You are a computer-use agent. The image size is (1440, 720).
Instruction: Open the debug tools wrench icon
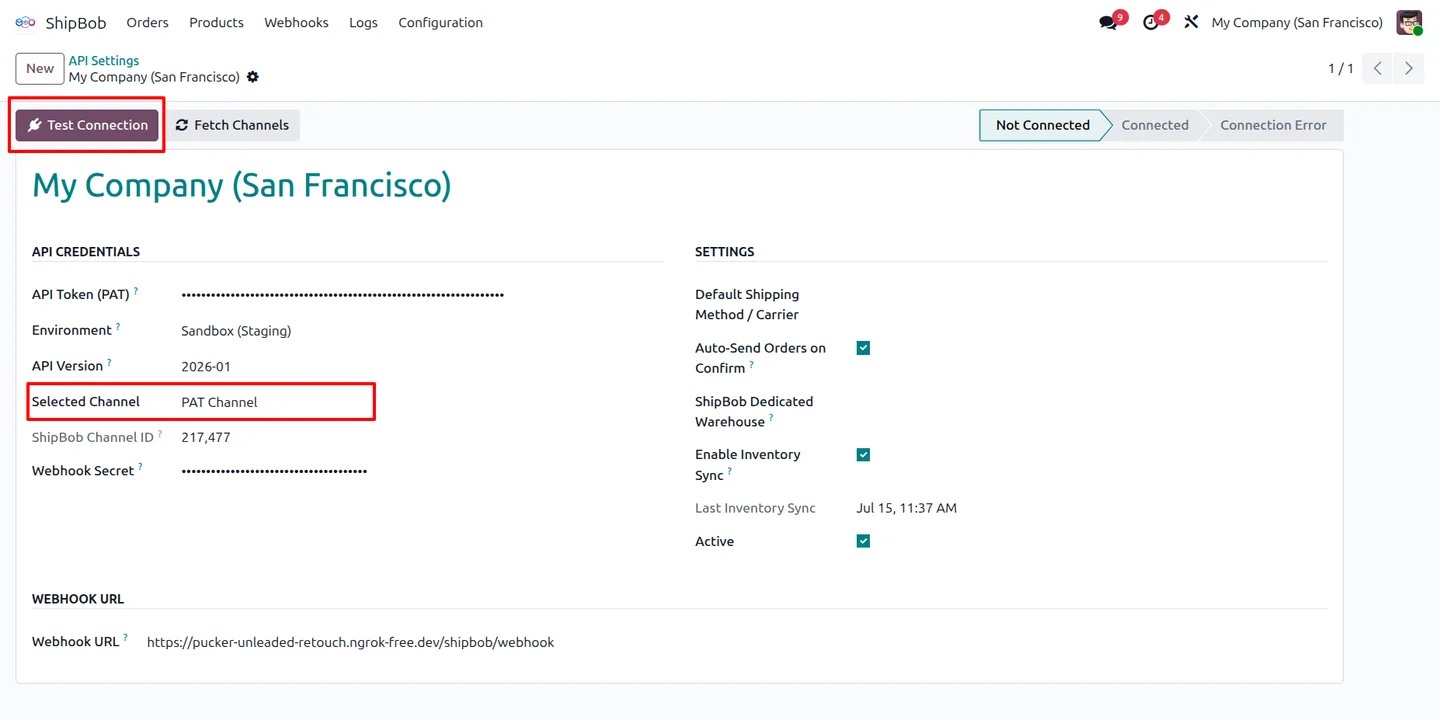[x=1191, y=22]
